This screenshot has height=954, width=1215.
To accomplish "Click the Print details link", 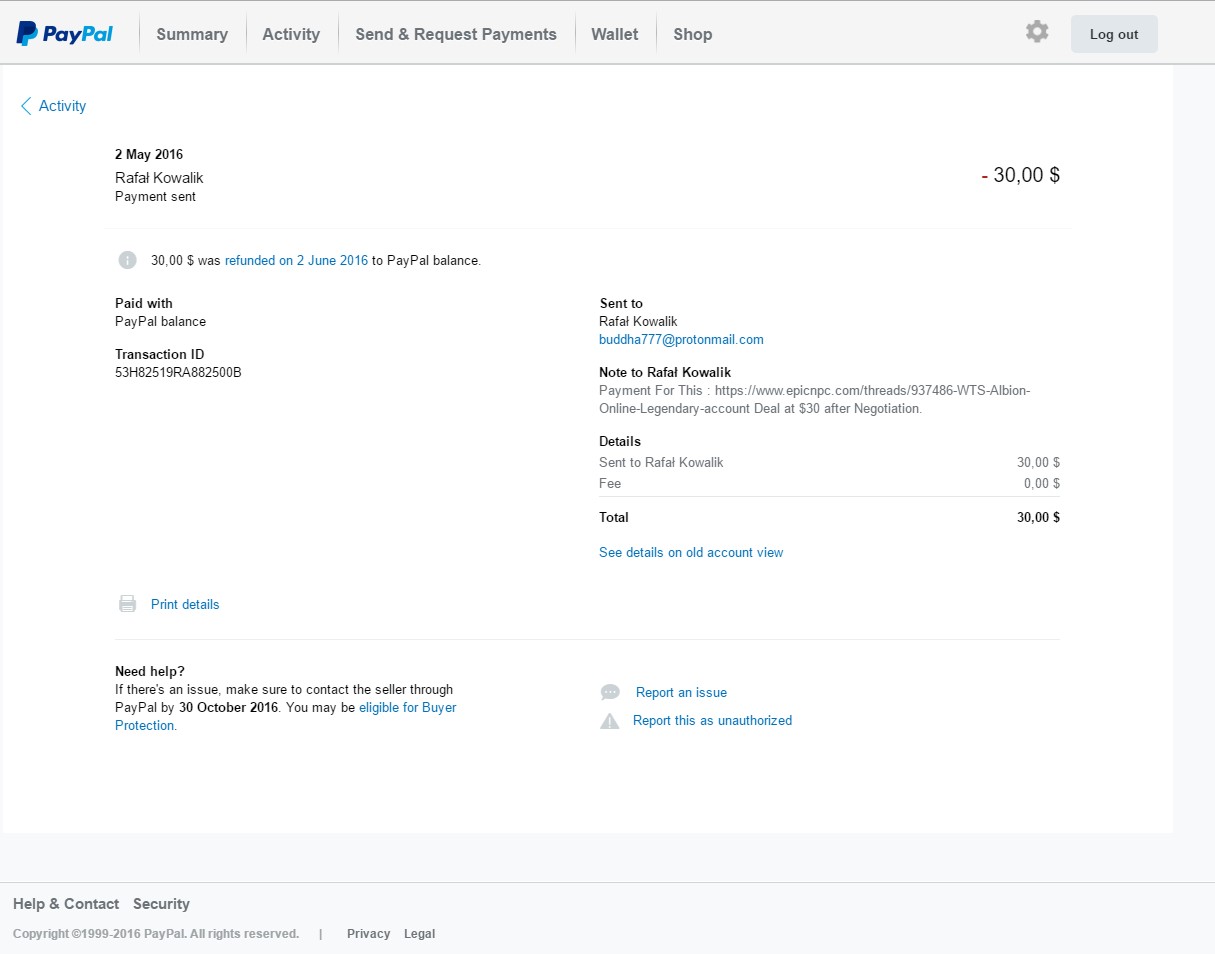I will pyautogui.click(x=185, y=604).
